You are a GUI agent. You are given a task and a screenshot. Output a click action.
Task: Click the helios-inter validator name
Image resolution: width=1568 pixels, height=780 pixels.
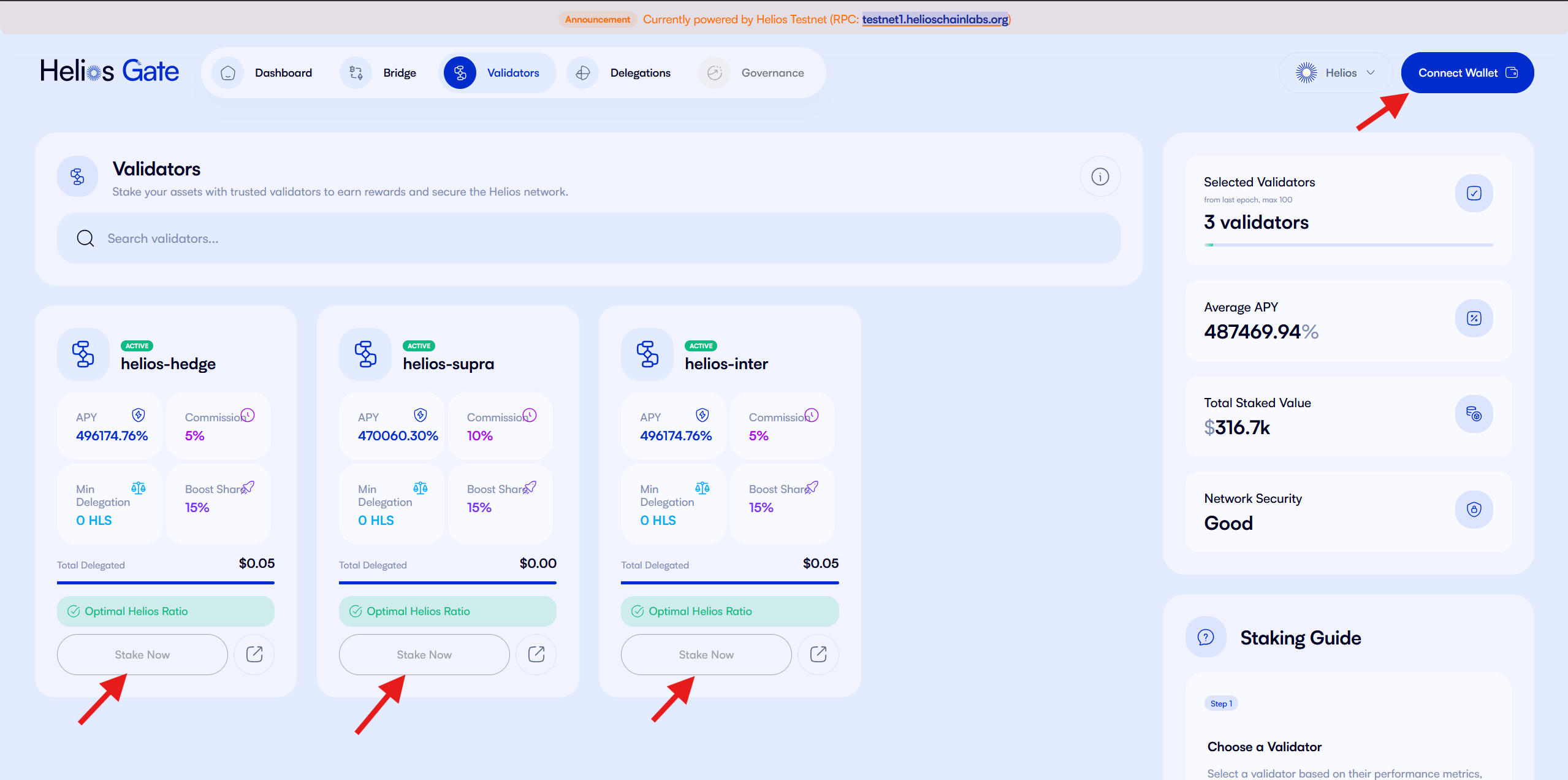(x=726, y=364)
